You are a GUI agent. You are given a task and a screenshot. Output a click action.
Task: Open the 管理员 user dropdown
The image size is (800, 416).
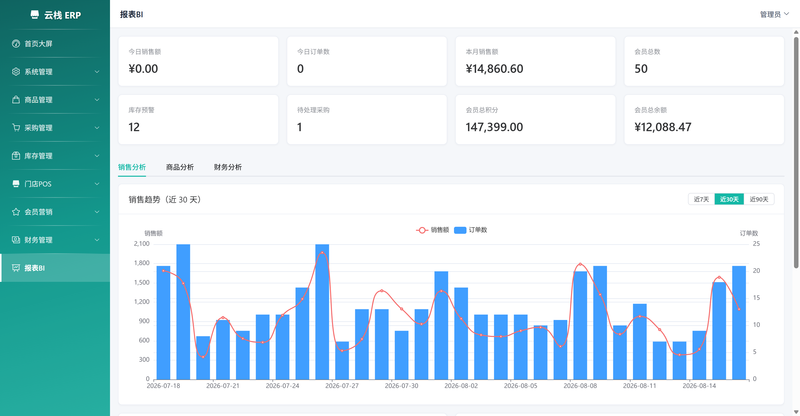774,14
